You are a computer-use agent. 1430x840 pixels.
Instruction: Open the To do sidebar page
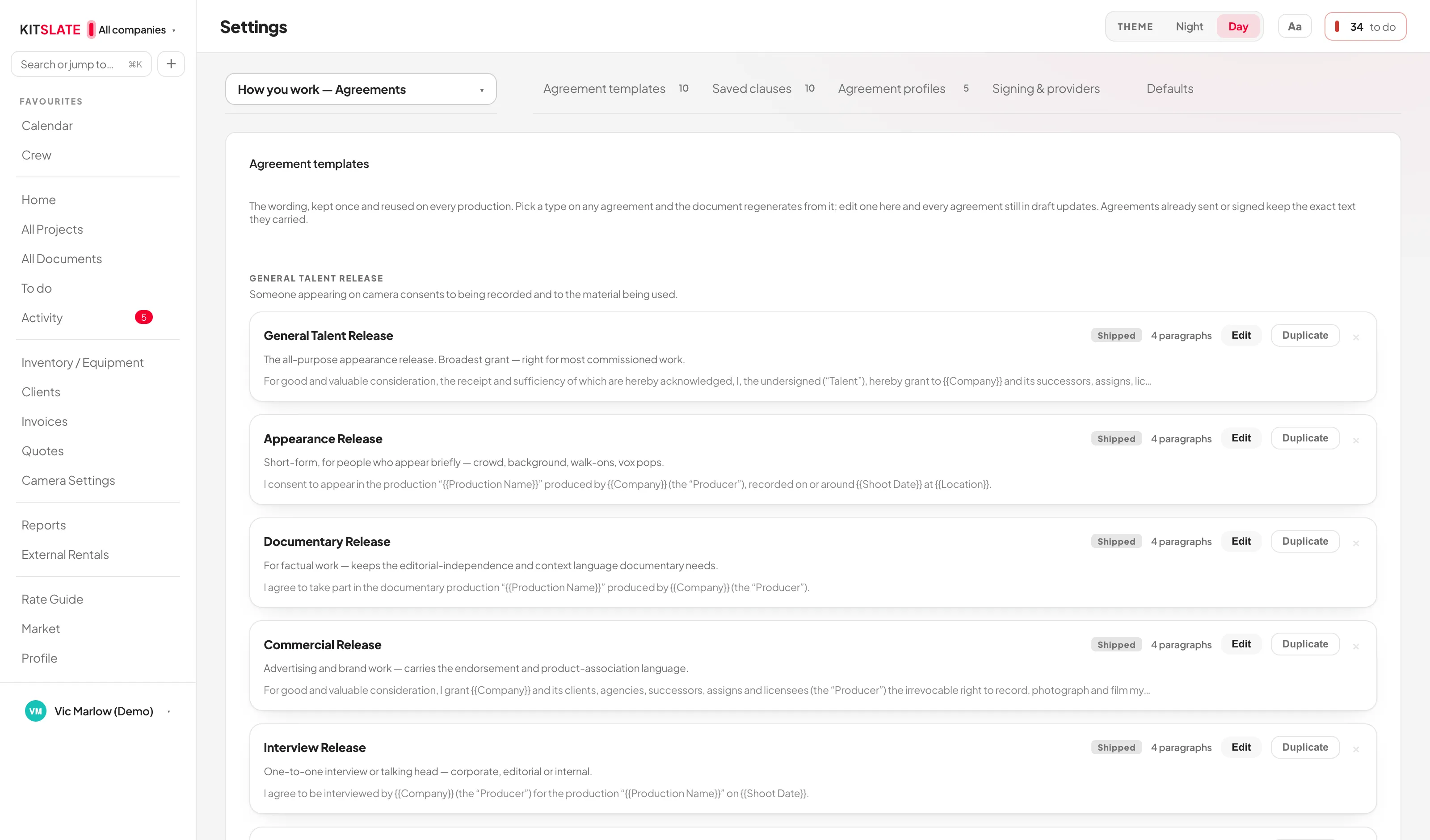click(x=36, y=288)
